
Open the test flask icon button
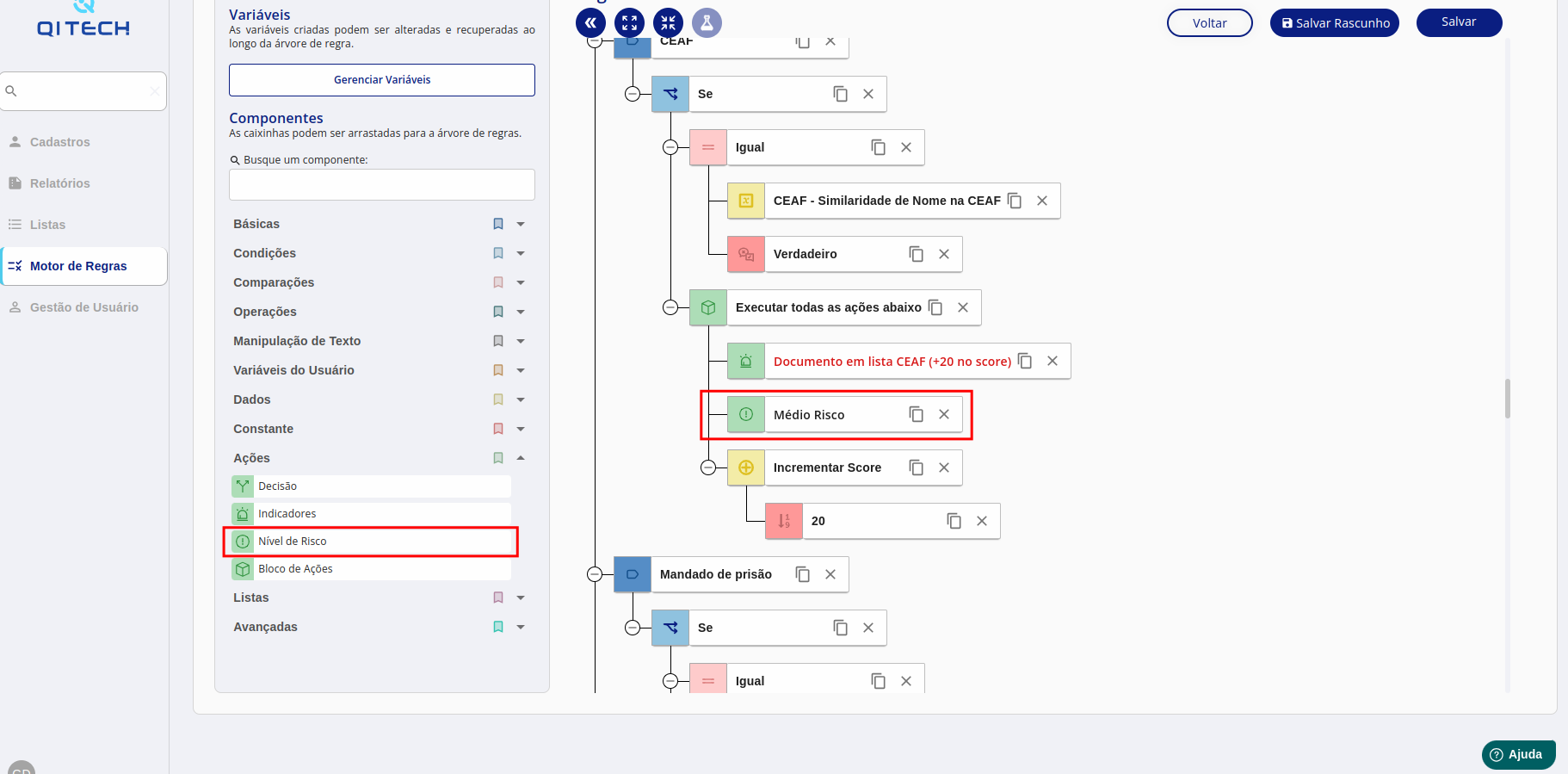707,23
